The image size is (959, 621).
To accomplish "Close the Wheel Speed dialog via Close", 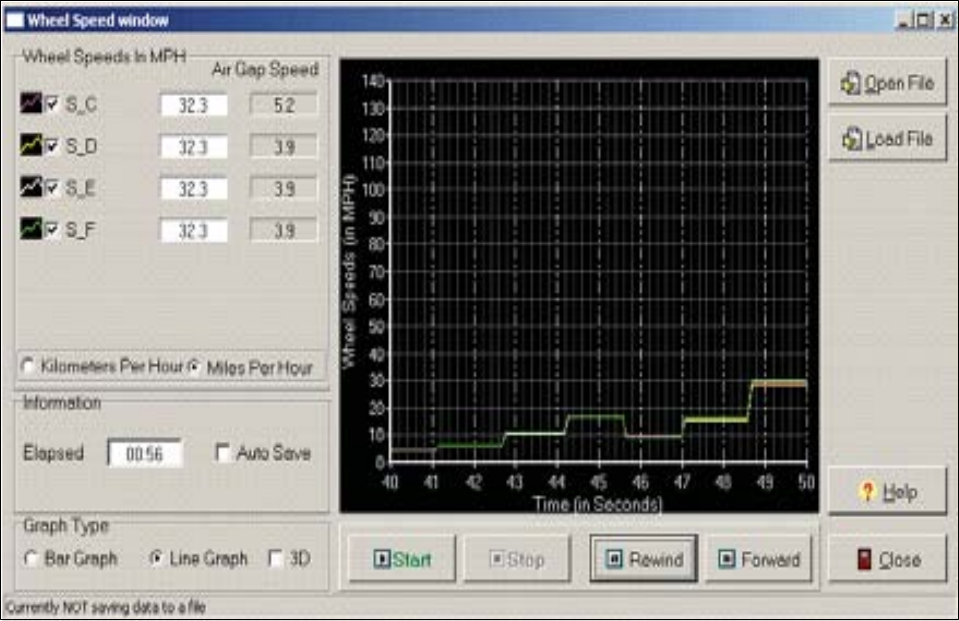I will (x=887, y=559).
